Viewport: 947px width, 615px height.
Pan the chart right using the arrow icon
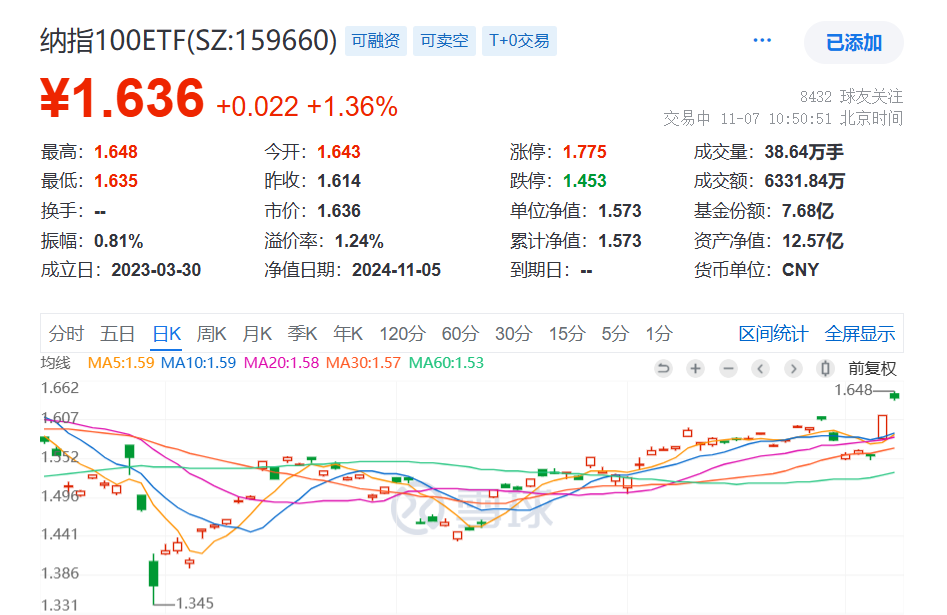click(x=793, y=368)
